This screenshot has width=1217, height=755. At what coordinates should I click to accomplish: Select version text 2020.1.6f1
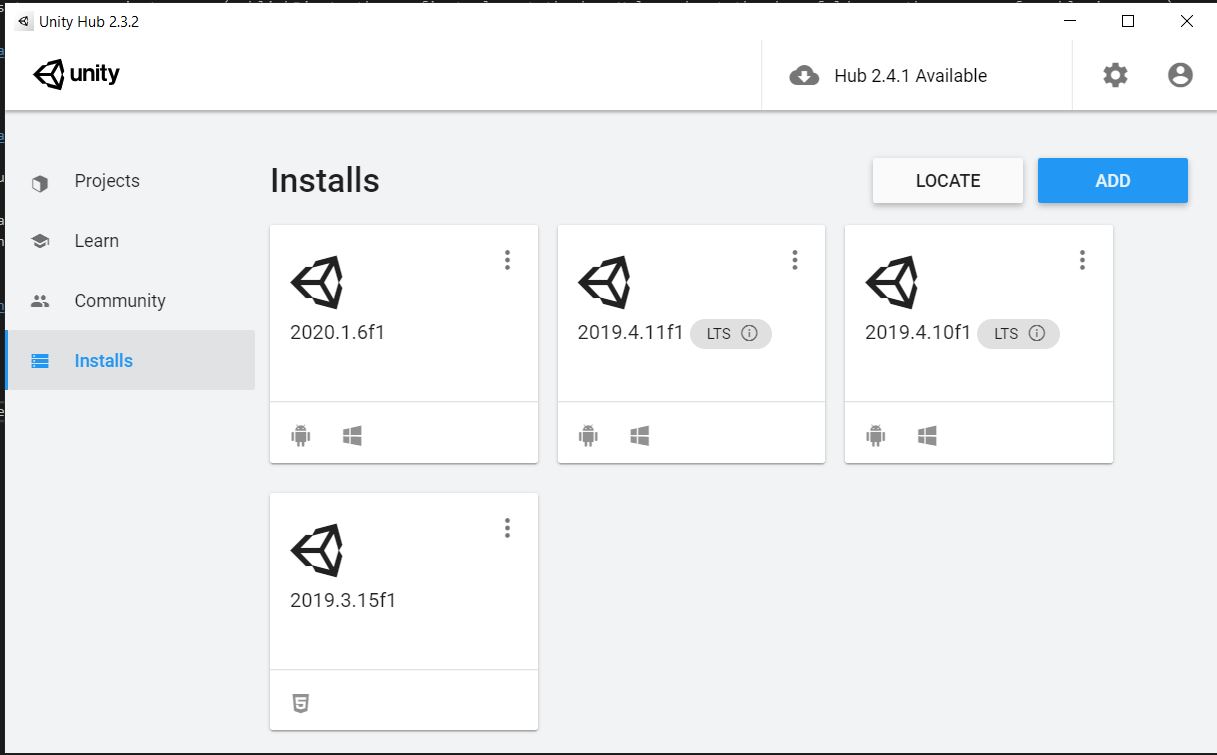tap(338, 333)
